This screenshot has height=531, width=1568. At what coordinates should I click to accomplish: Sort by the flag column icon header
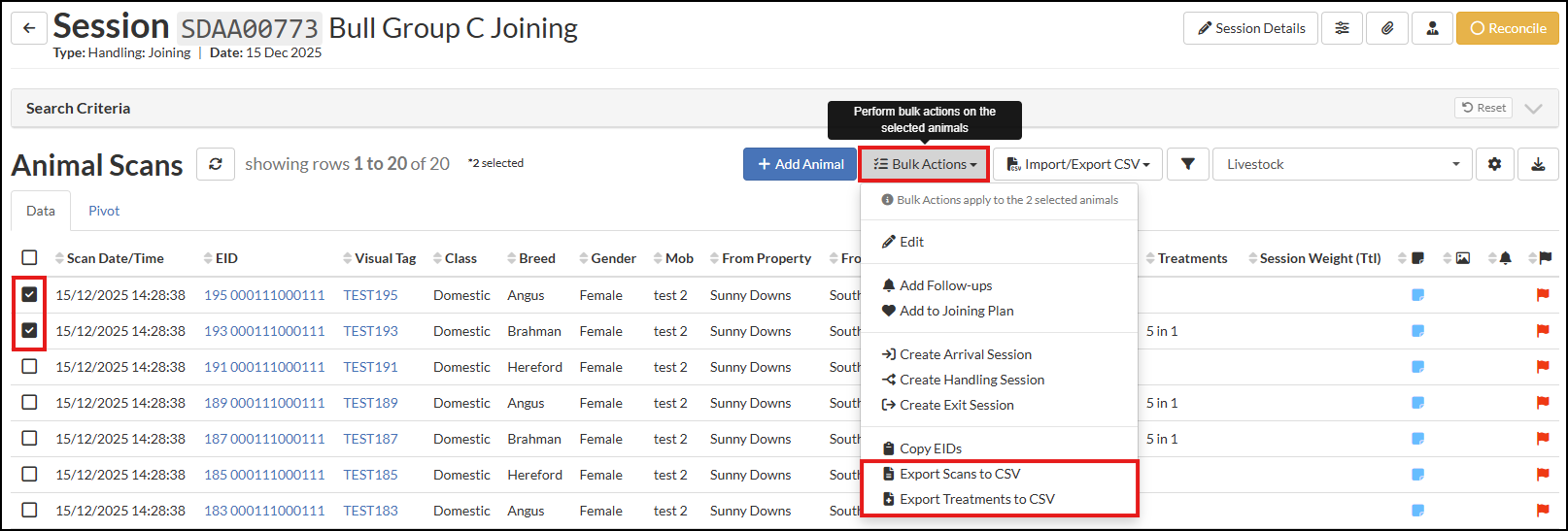[1540, 258]
